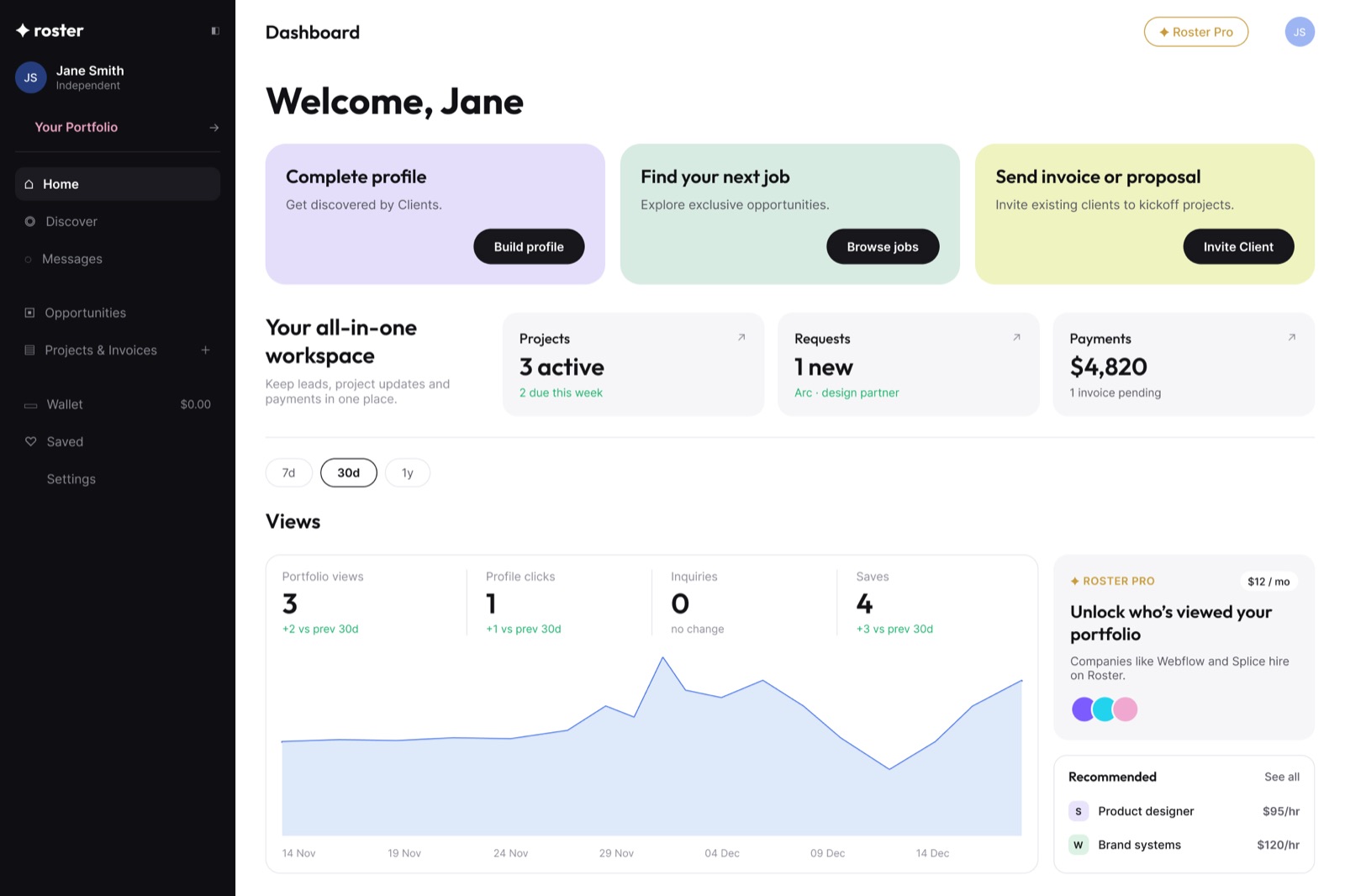Click the Browse jobs button
1345x896 pixels.
883,246
